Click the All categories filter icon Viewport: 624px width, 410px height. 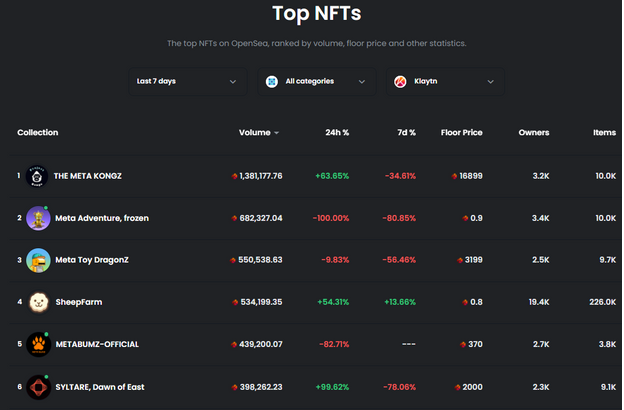[x=272, y=81]
